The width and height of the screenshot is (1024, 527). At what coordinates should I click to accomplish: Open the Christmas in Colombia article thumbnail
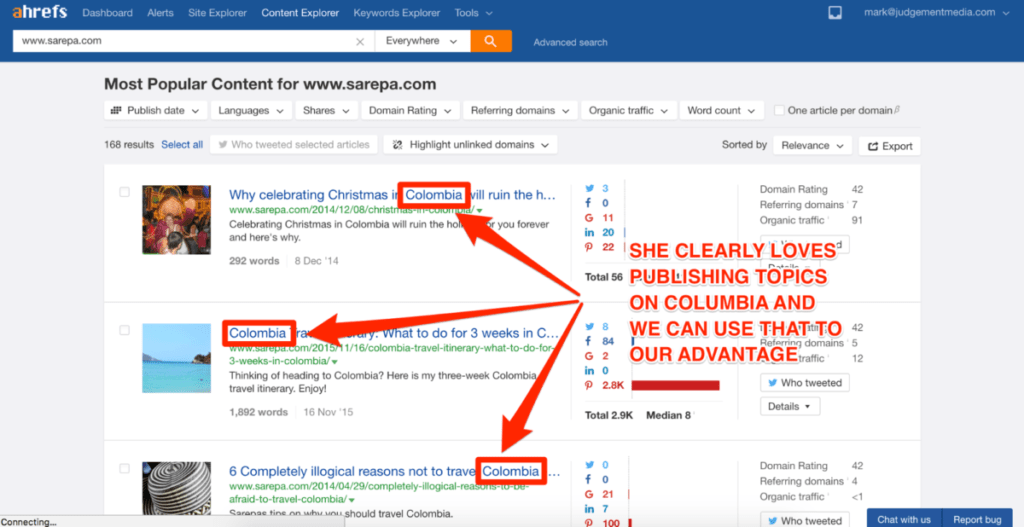(x=176, y=219)
